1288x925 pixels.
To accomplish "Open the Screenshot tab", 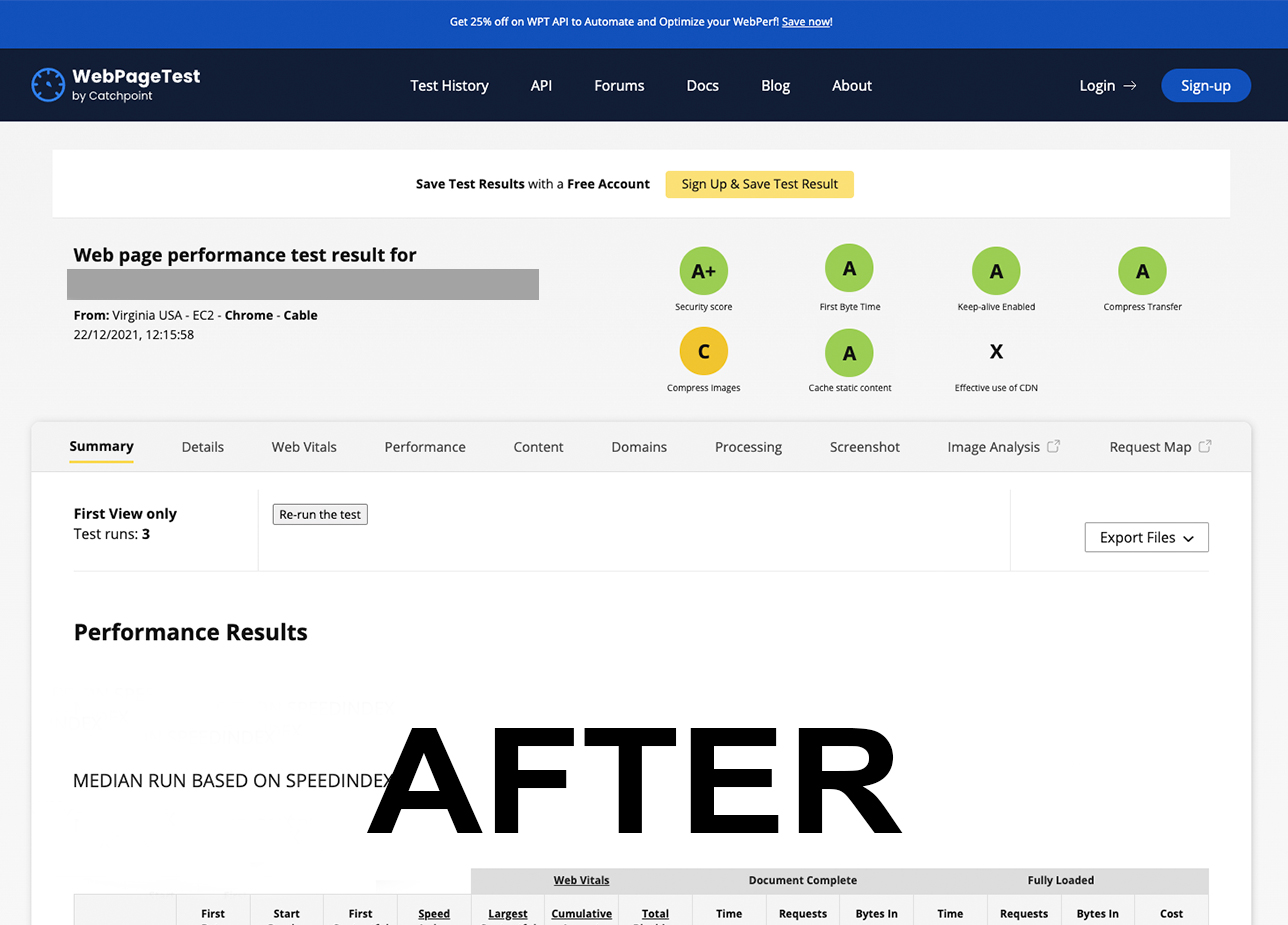I will point(865,447).
